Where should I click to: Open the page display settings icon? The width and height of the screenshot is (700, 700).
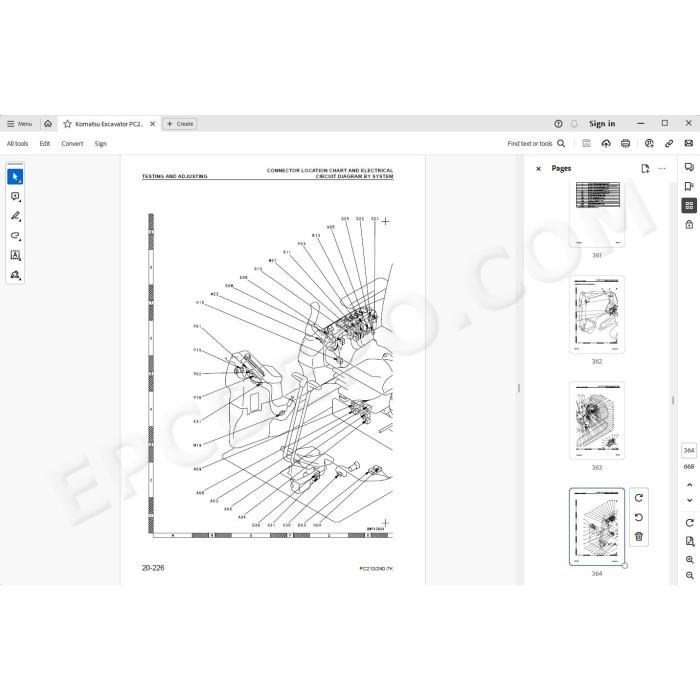click(x=689, y=541)
